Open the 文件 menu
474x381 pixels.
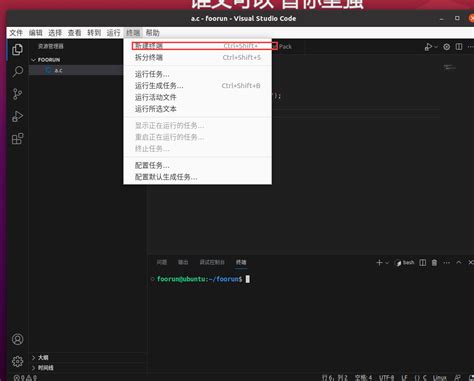click(x=16, y=33)
